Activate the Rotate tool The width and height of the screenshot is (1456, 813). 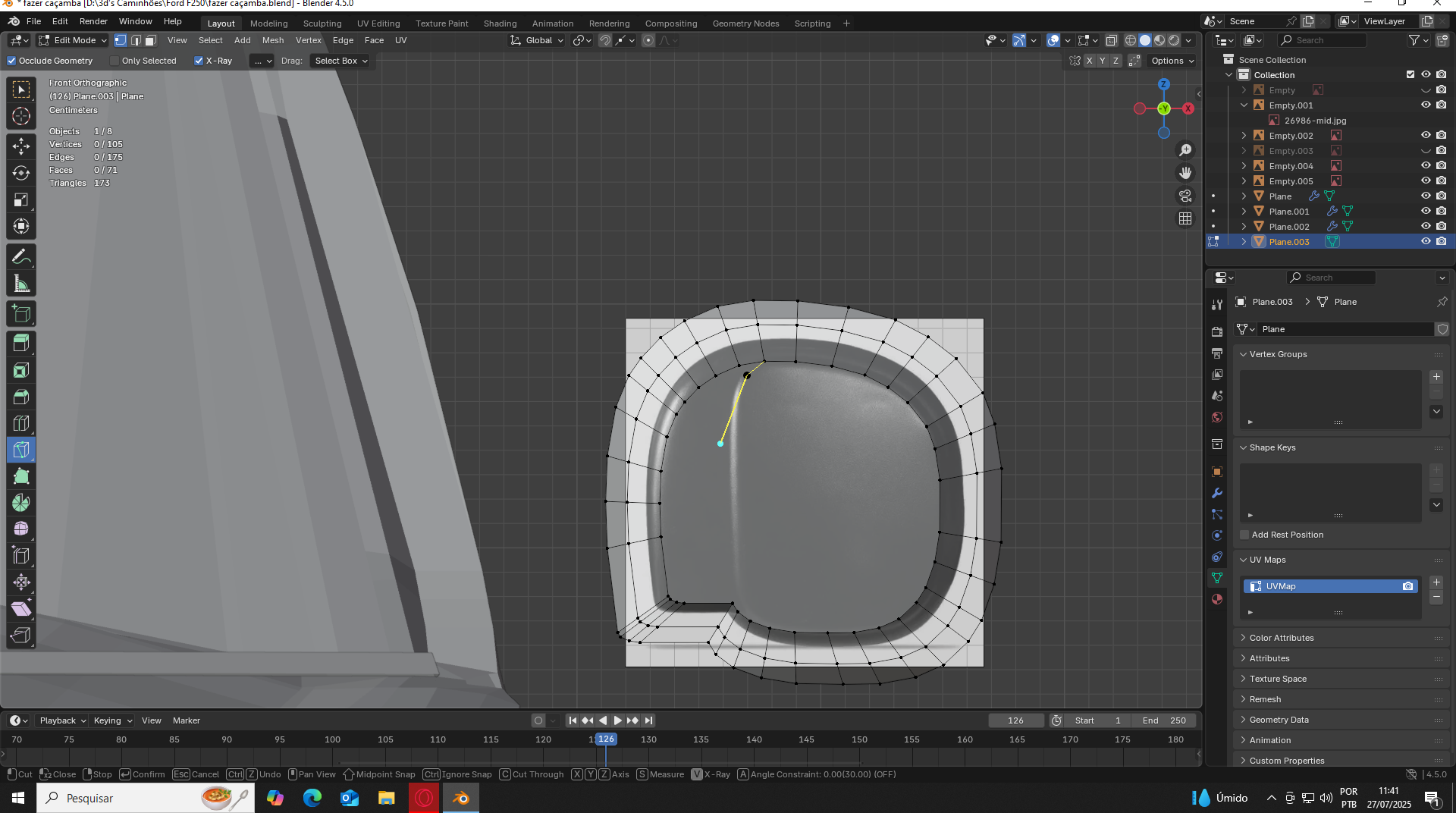click(21, 173)
